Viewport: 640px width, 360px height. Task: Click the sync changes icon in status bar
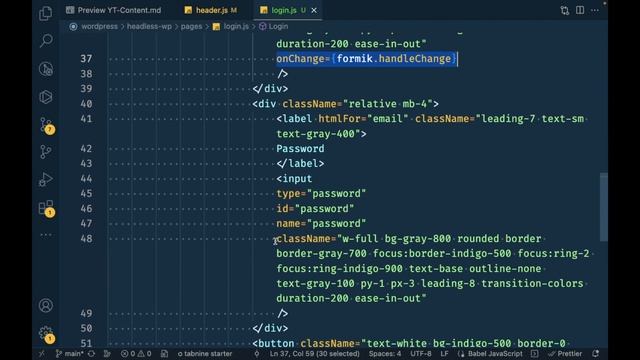tap(92, 353)
